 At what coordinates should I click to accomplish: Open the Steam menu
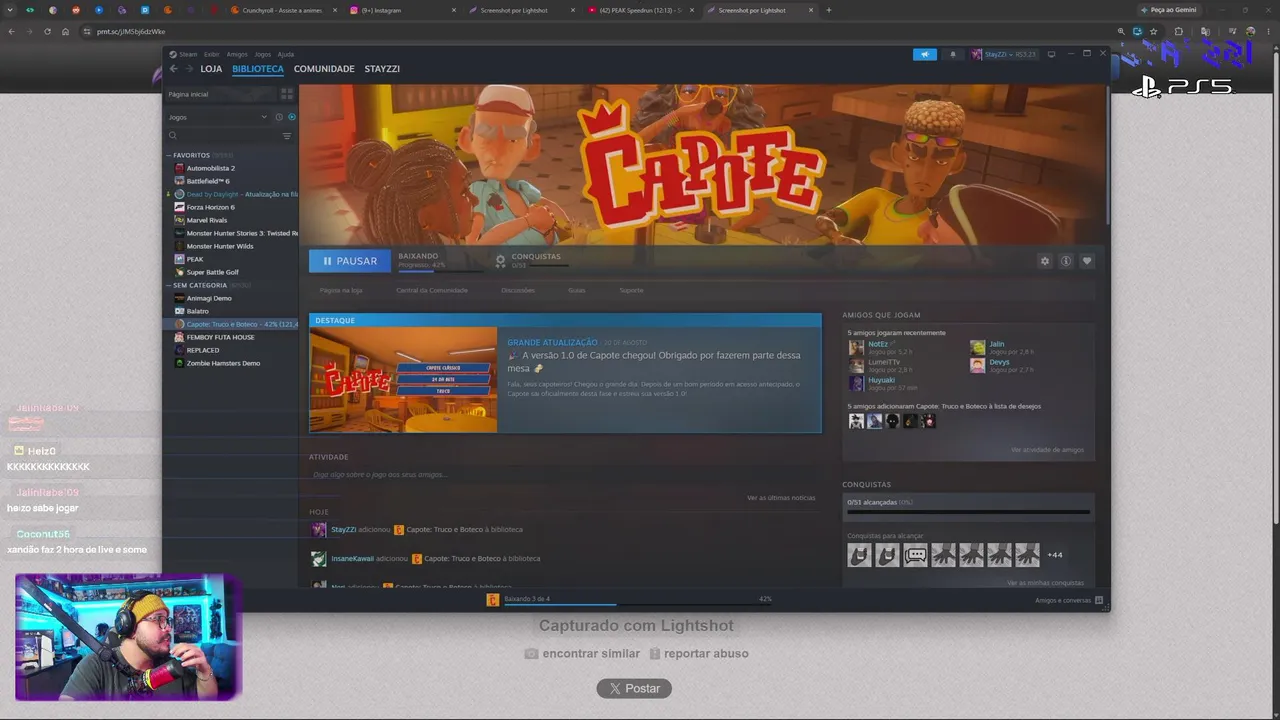(184, 54)
